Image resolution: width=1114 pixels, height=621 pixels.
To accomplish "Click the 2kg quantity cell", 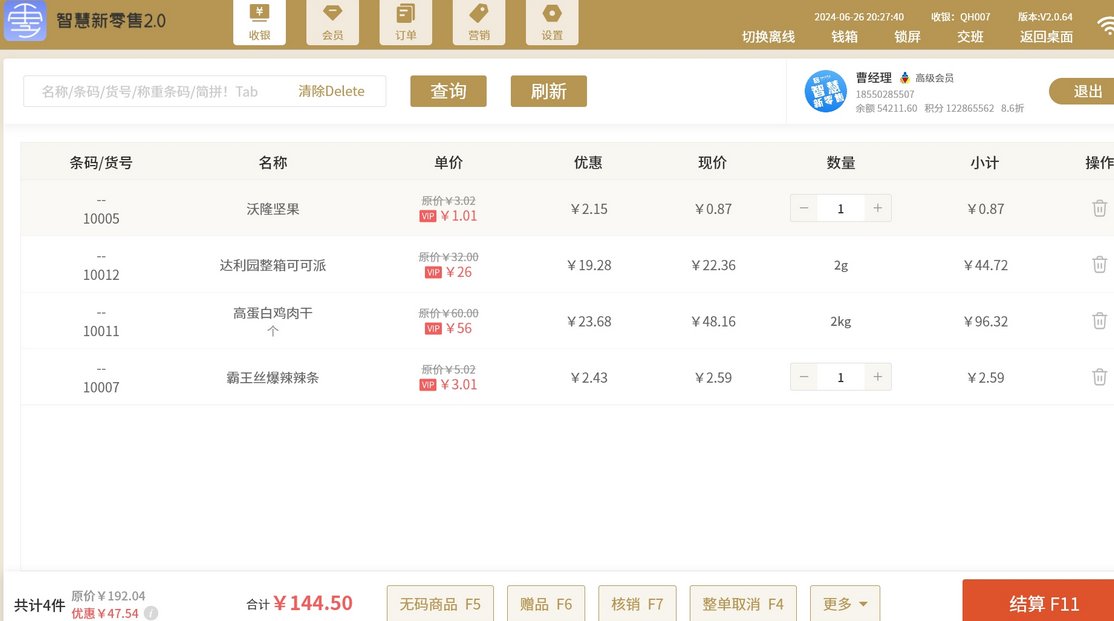I will pos(840,321).
